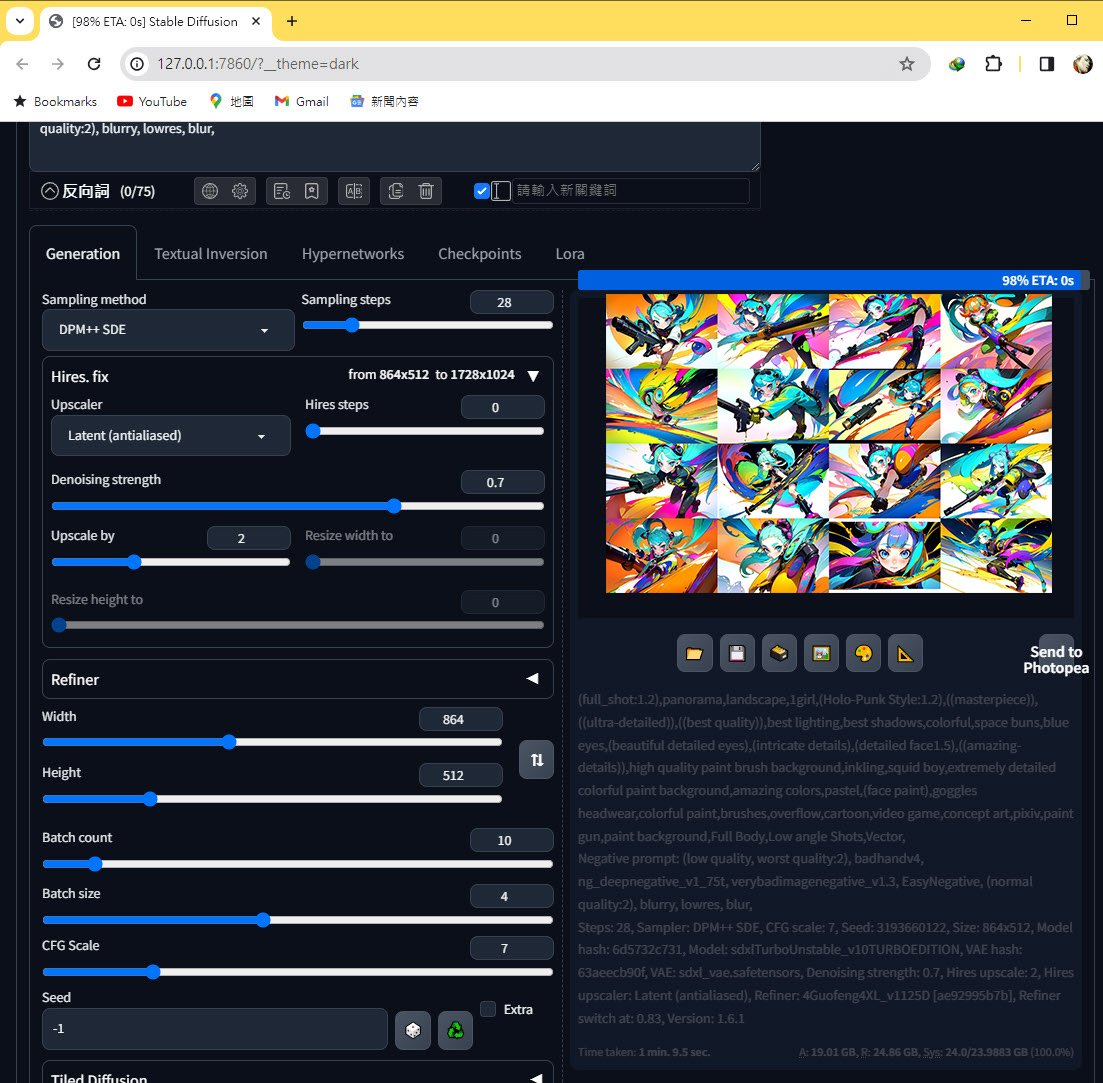The image size is (1103, 1083).
Task: Collapse the 反向詞 negative prompt section
Action: (x=50, y=191)
